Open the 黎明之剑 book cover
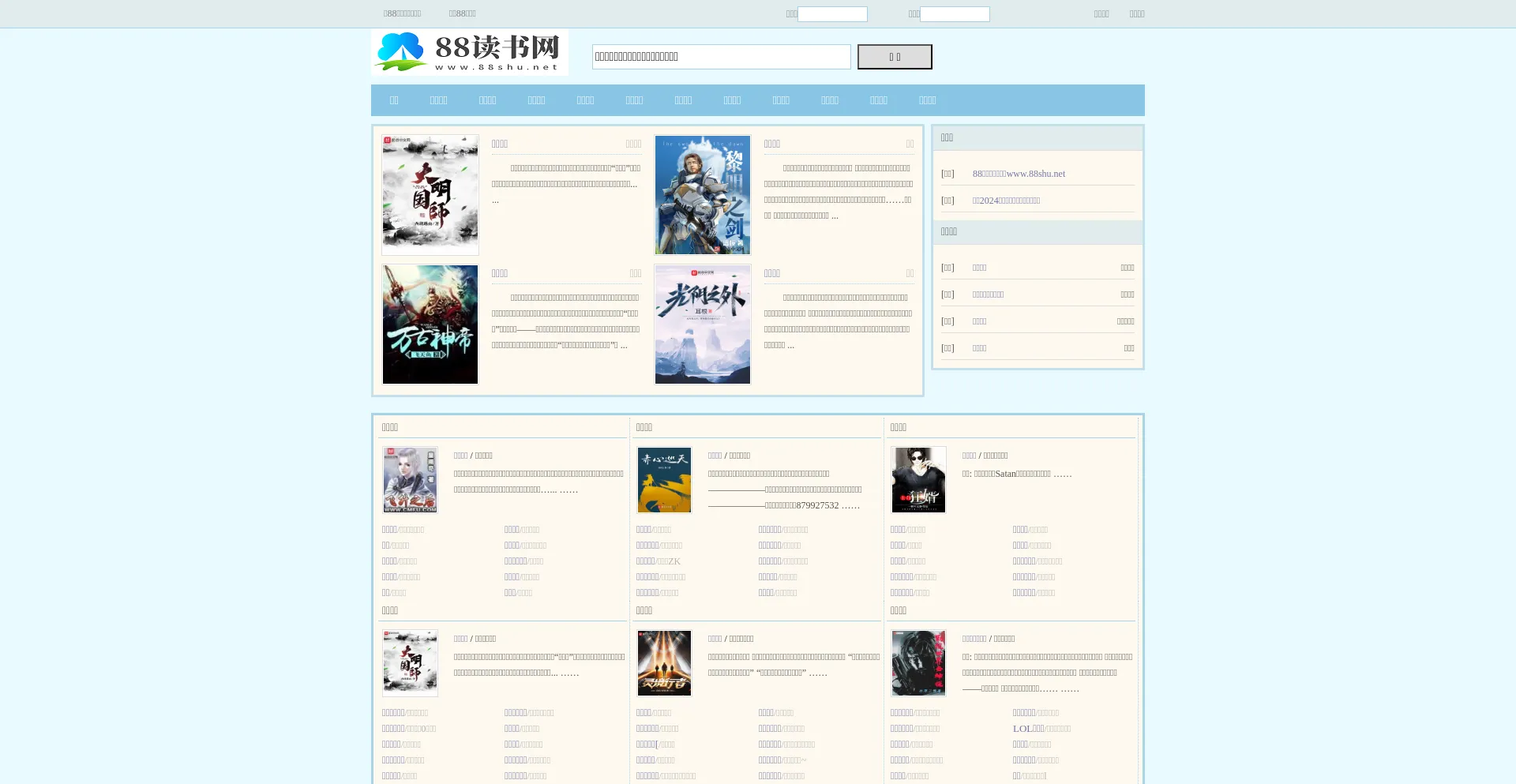The height and width of the screenshot is (784, 1516). 702,194
